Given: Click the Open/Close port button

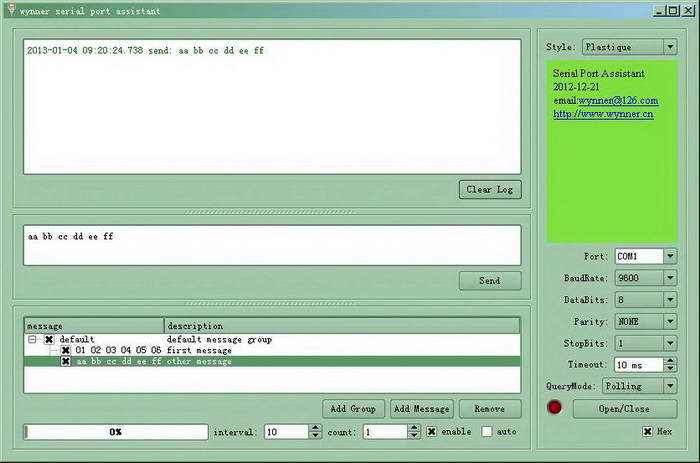Looking at the screenshot, I should point(625,409).
